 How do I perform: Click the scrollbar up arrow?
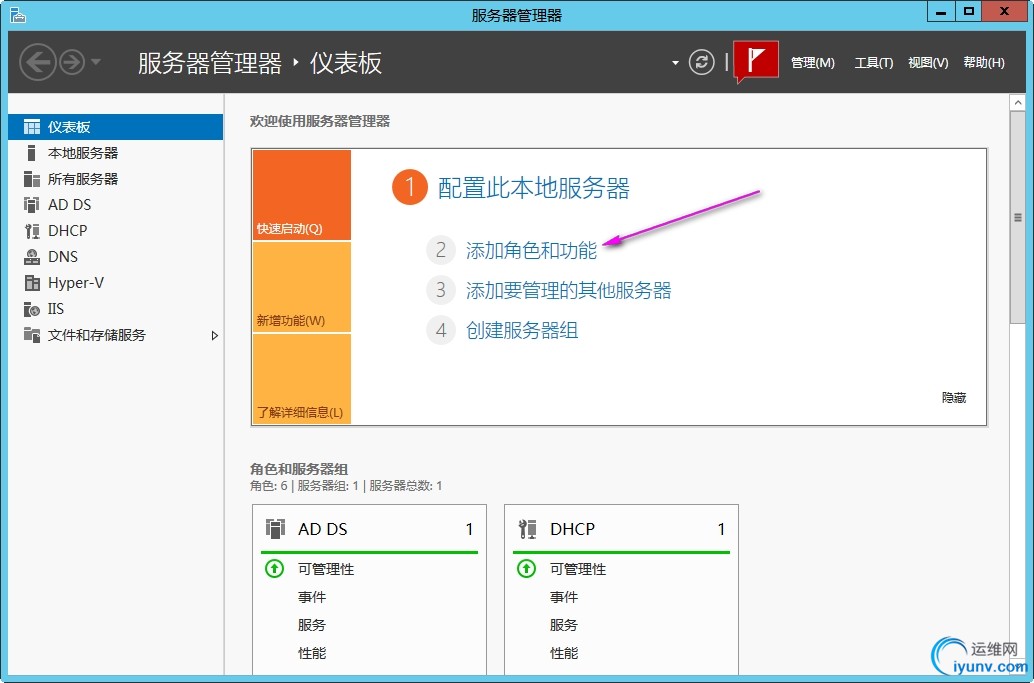(x=1018, y=103)
